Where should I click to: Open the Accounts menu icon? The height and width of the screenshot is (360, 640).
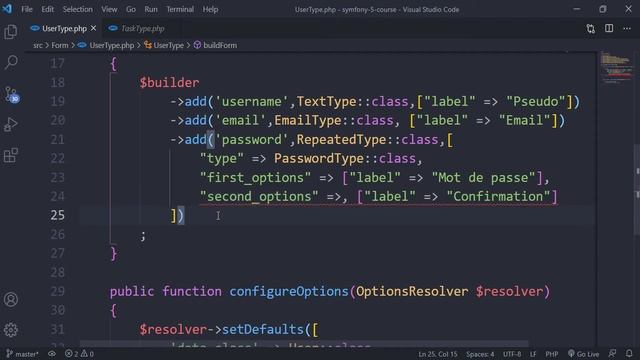pos(11,300)
